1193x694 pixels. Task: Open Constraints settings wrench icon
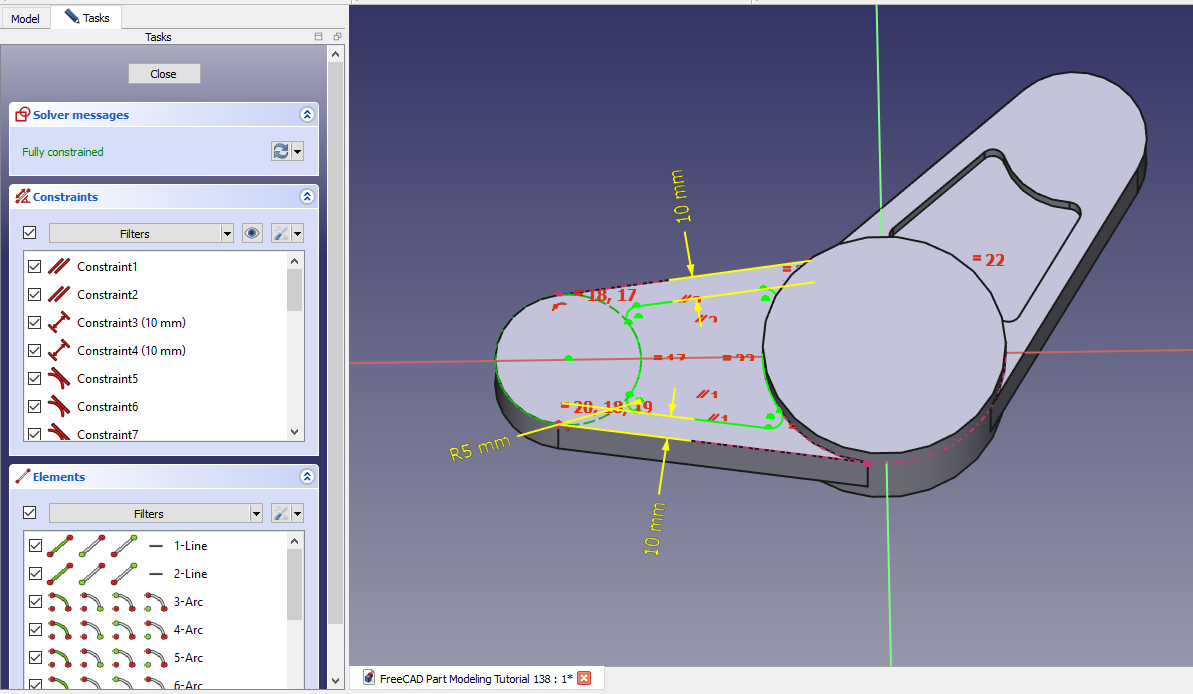pos(282,233)
